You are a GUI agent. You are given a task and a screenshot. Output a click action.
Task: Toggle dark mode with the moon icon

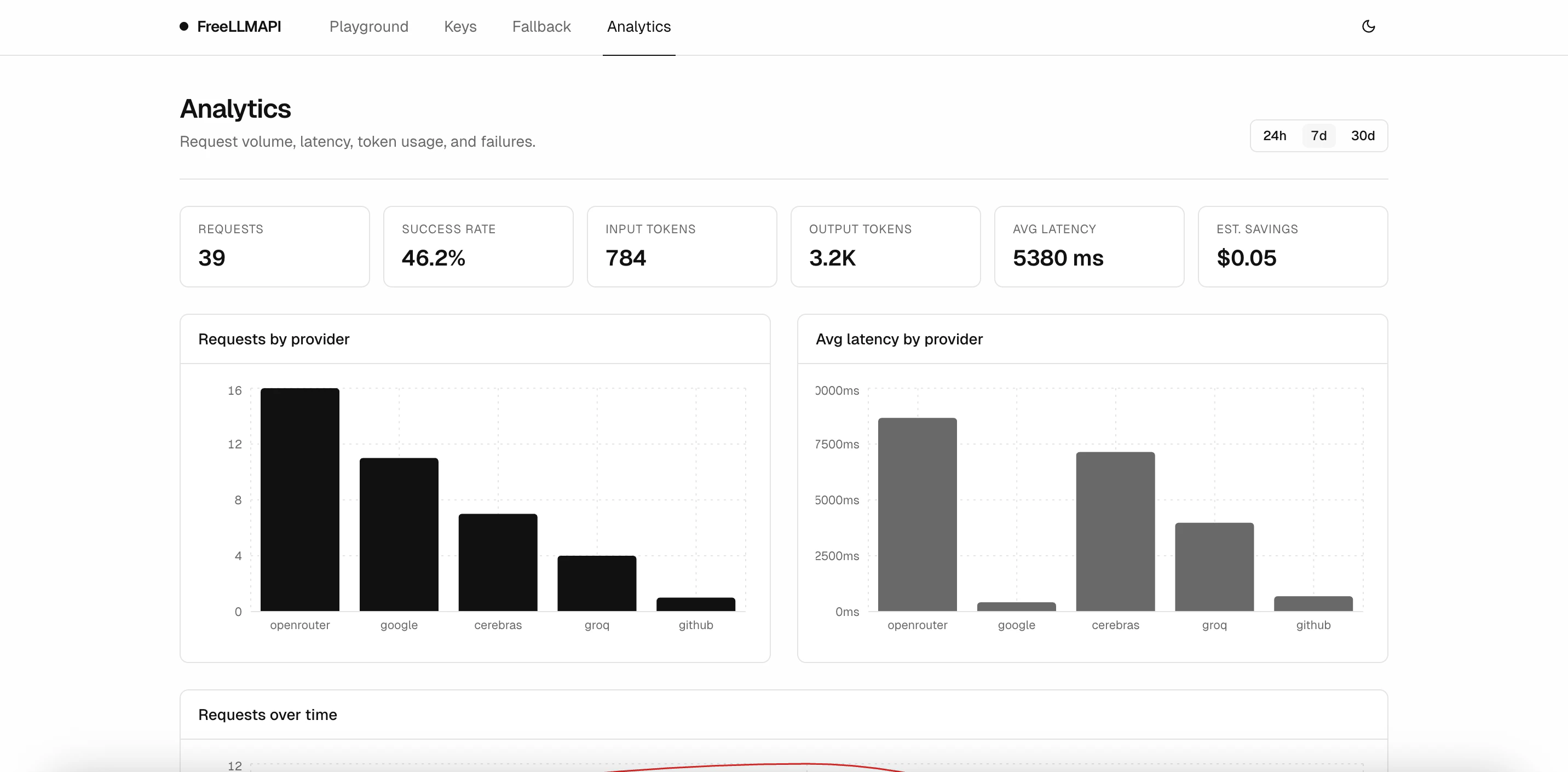[x=1368, y=26]
